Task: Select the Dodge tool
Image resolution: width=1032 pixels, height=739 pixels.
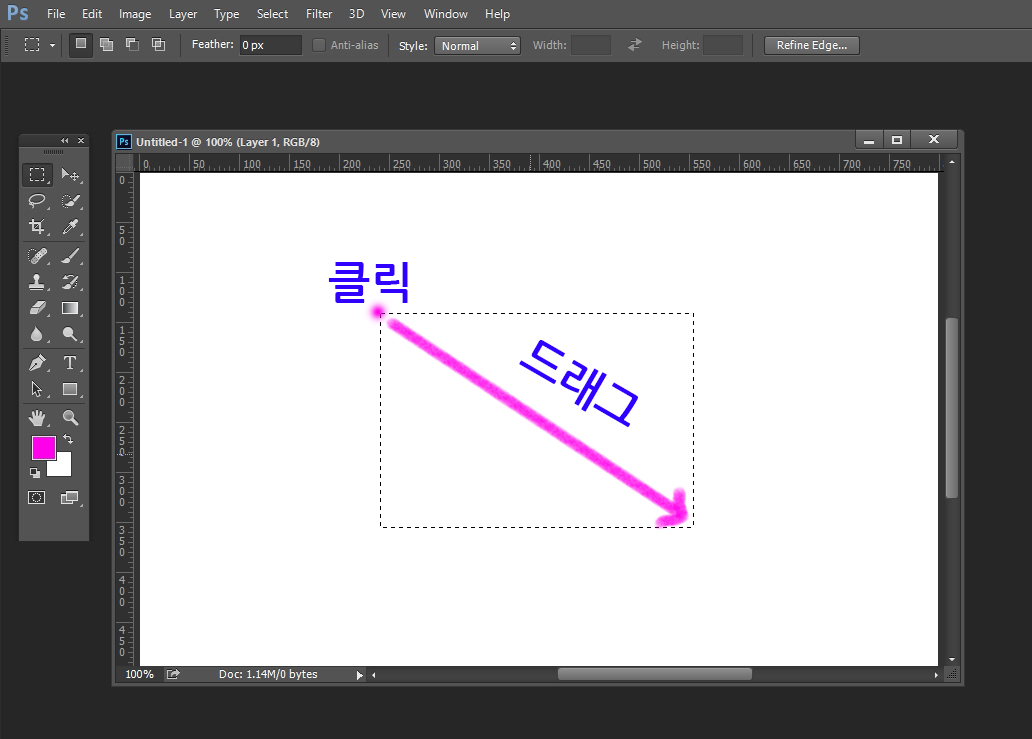Action: click(x=70, y=334)
